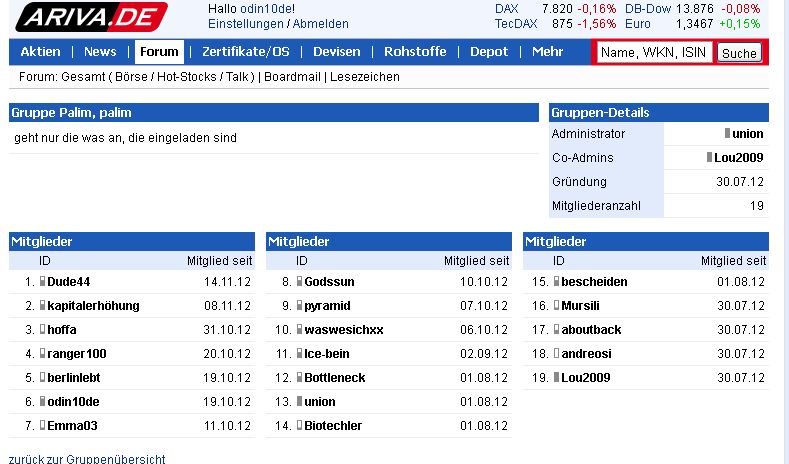Screen dimensions: 789x464
Task: Open the Zertifikate/OS section
Action: click(x=246, y=52)
